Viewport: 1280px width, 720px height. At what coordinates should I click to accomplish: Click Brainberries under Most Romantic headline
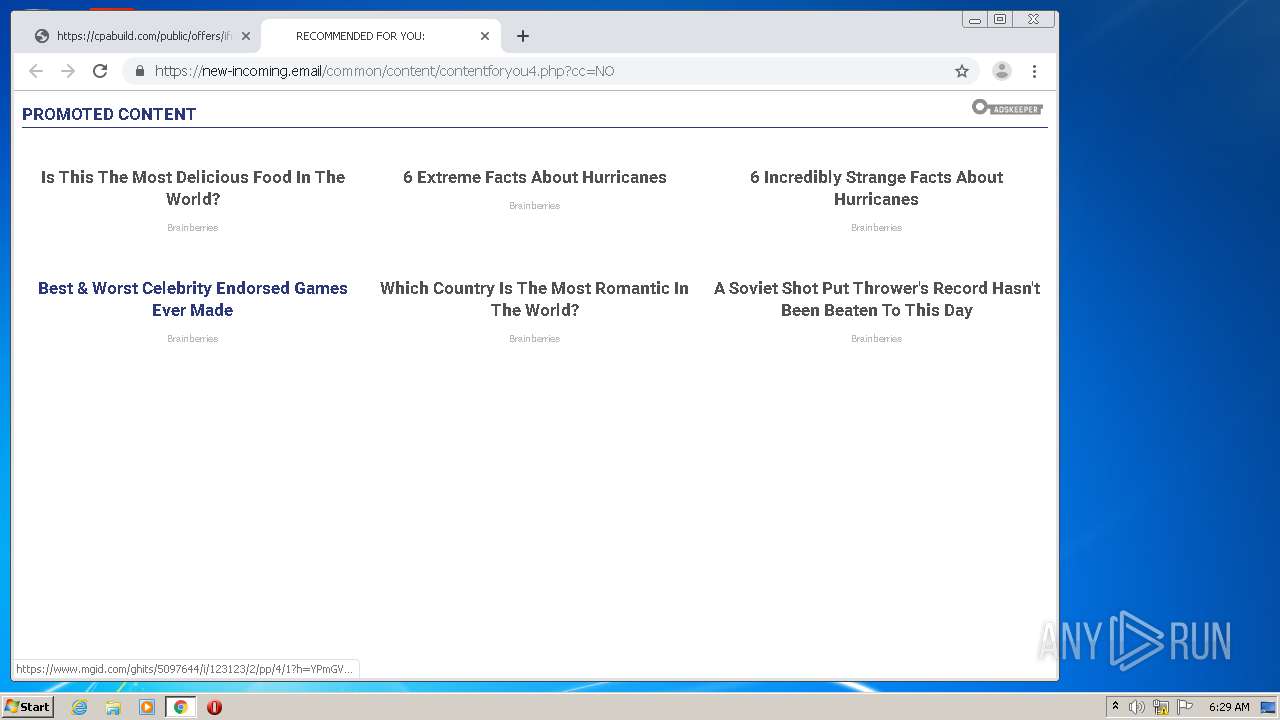[x=535, y=339]
